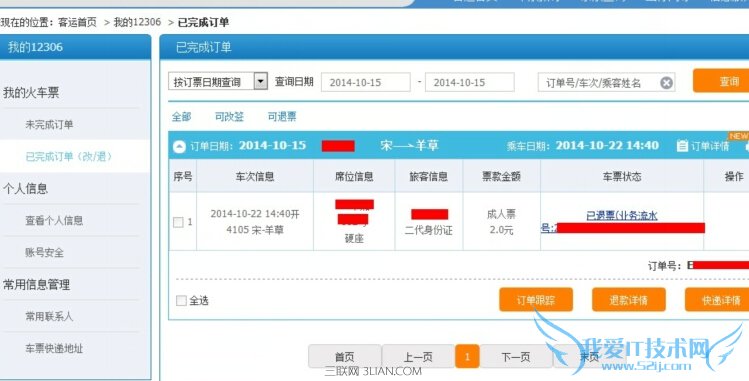Click the 票款金额 column header
Image resolution: width=749 pixels, height=381 pixels.
(501, 177)
